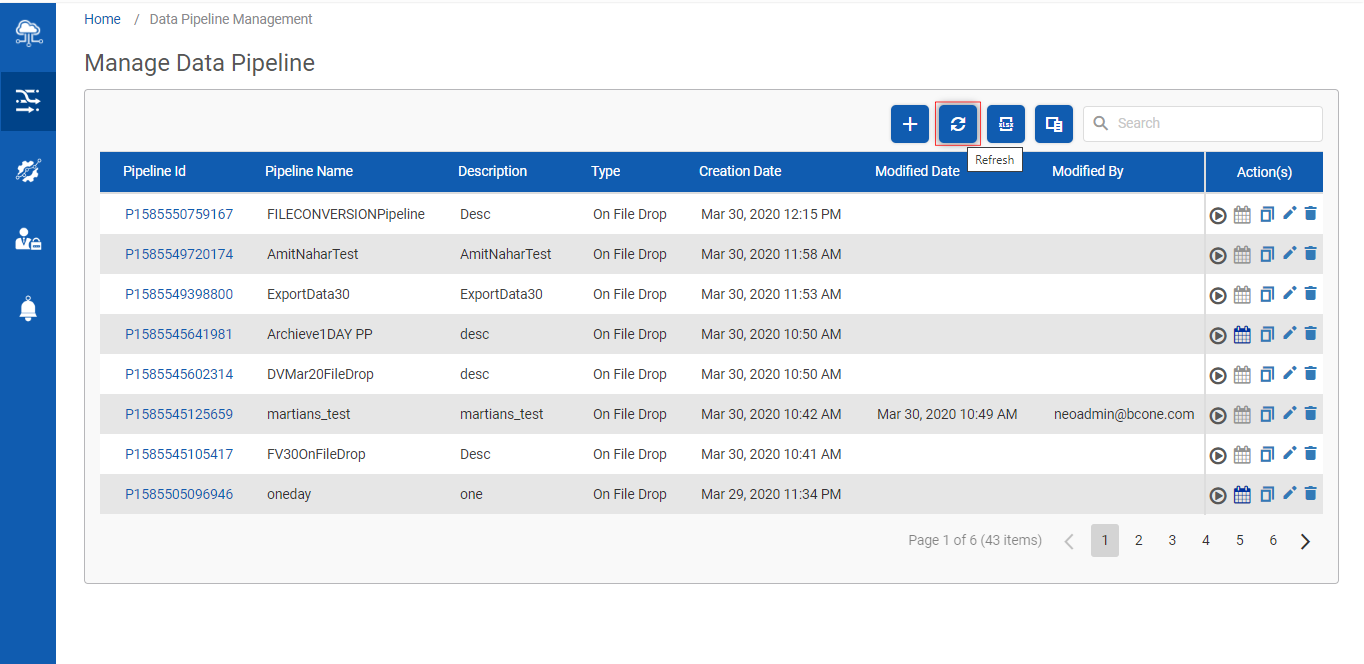Screen dimensions: 1364x664
Task: Delete the DVMar20FileDrop pipeline
Action: click(x=1311, y=373)
